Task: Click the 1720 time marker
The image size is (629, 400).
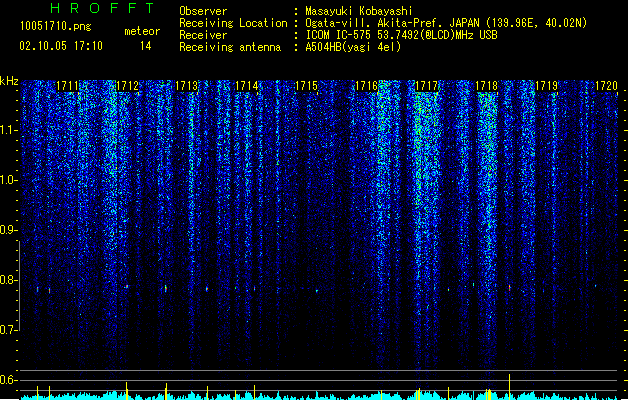Action: [606, 86]
